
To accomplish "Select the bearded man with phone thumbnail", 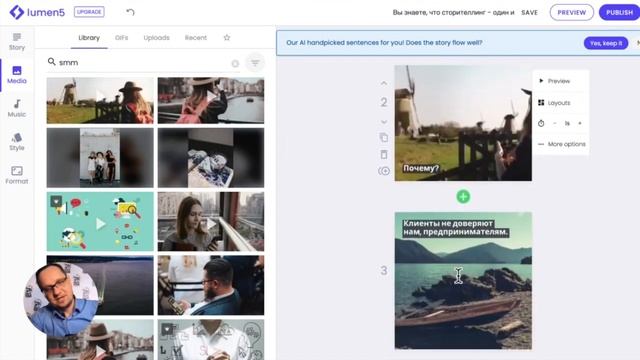I will pos(211,285).
